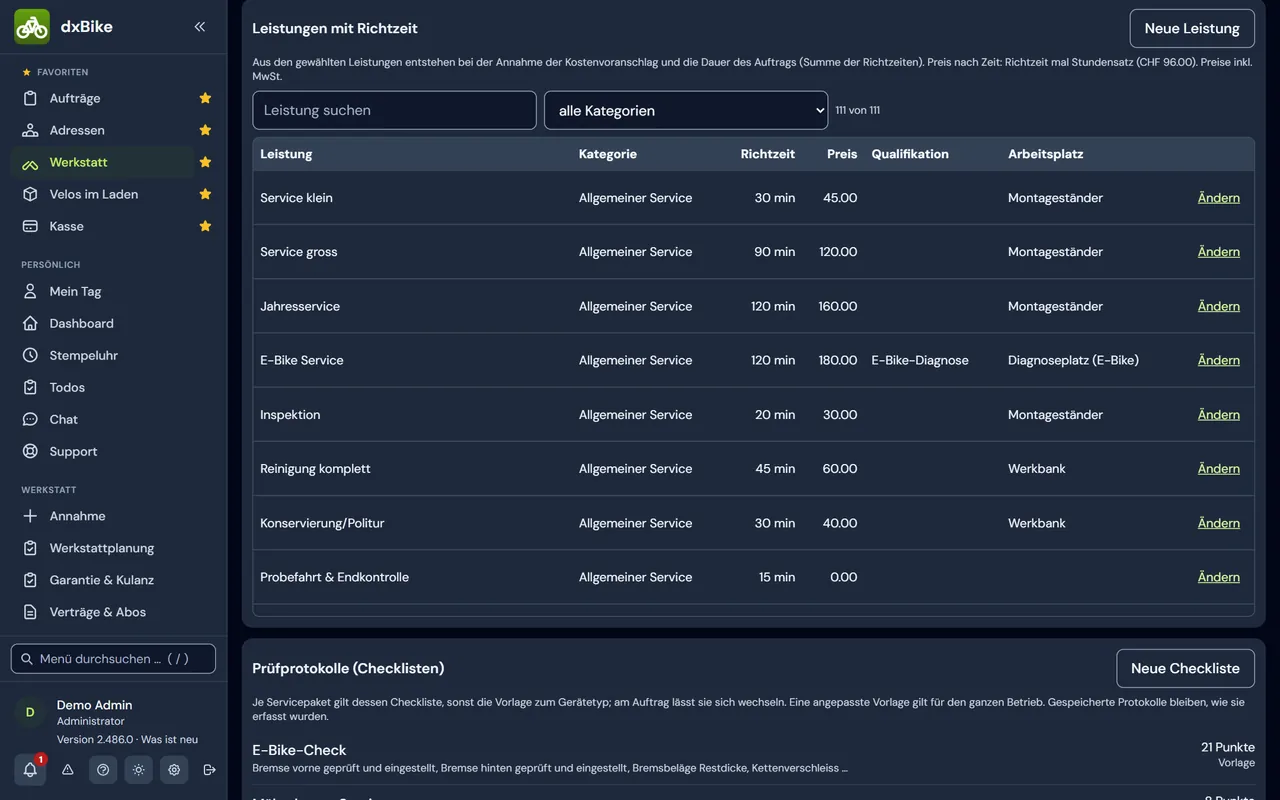Click the cube icon beside Velos im Laden
The width and height of the screenshot is (1280, 800).
coord(30,194)
